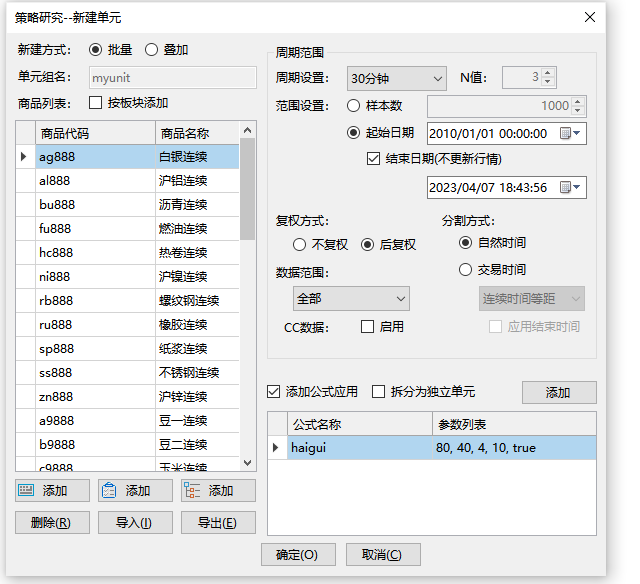Click the row indicator arrow beside ag888
Viewport: 640px width, 584px height.
(24, 157)
